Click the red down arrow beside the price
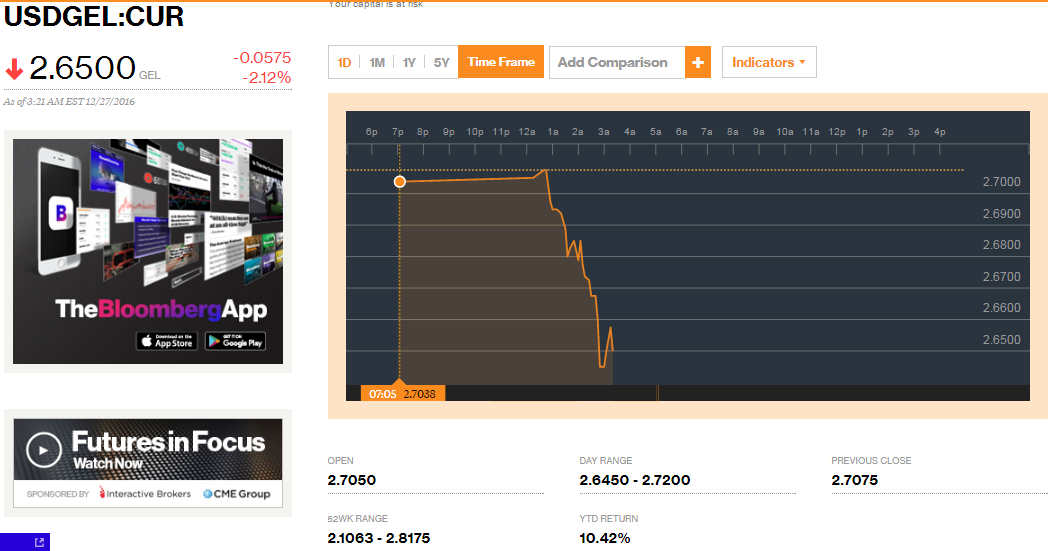1048x551 pixels. pyautogui.click(x=14, y=70)
